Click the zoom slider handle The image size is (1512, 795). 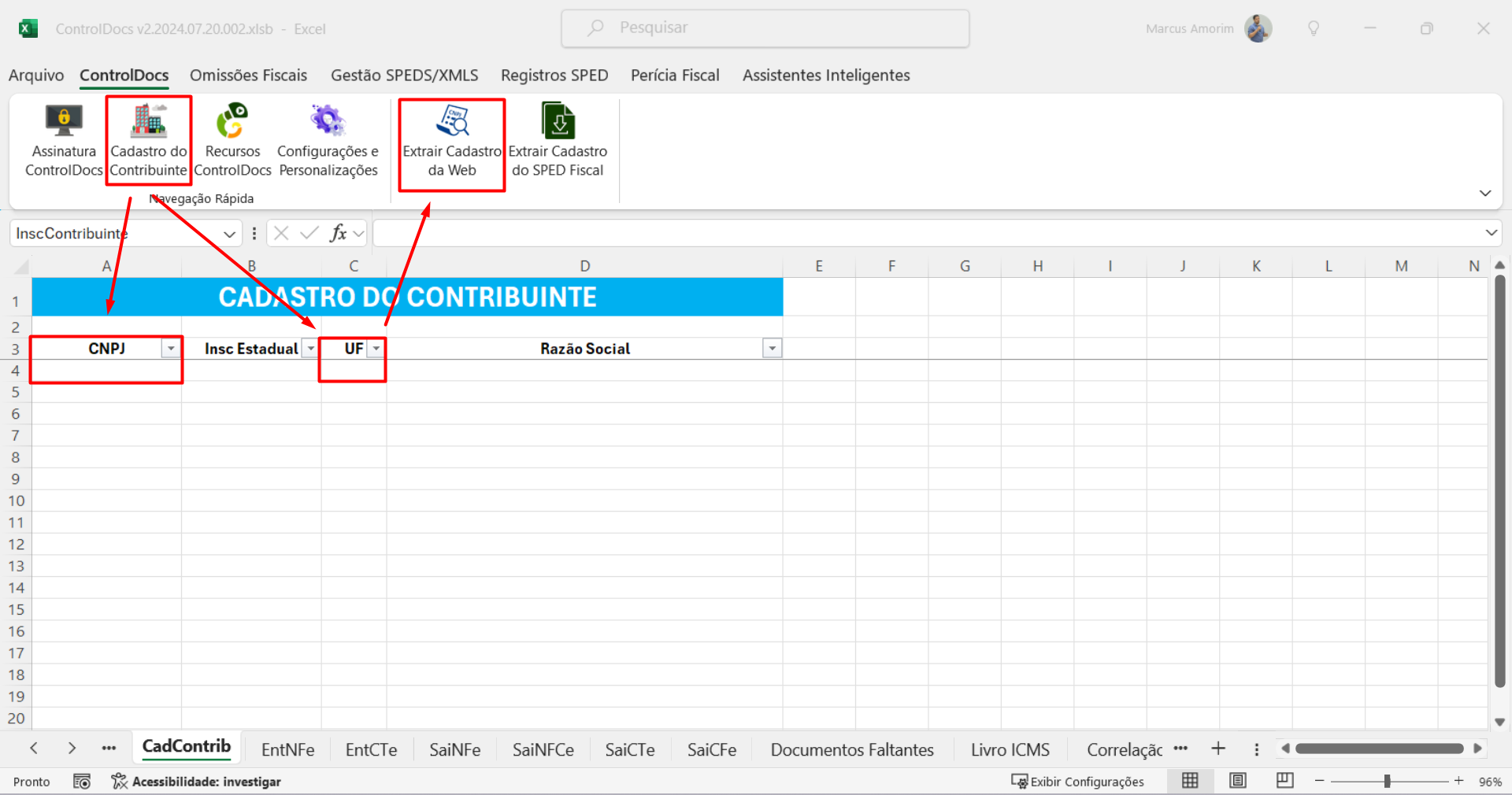(1387, 781)
